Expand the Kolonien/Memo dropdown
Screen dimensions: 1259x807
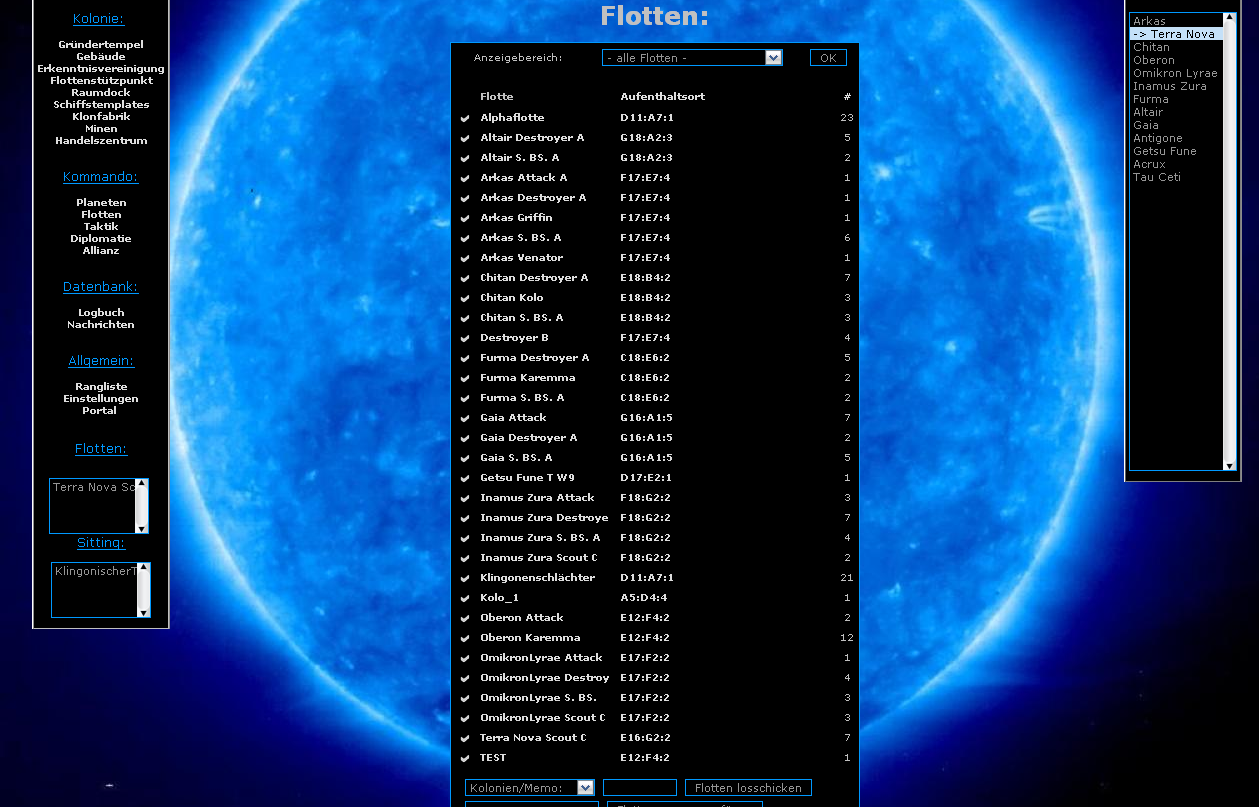point(586,788)
